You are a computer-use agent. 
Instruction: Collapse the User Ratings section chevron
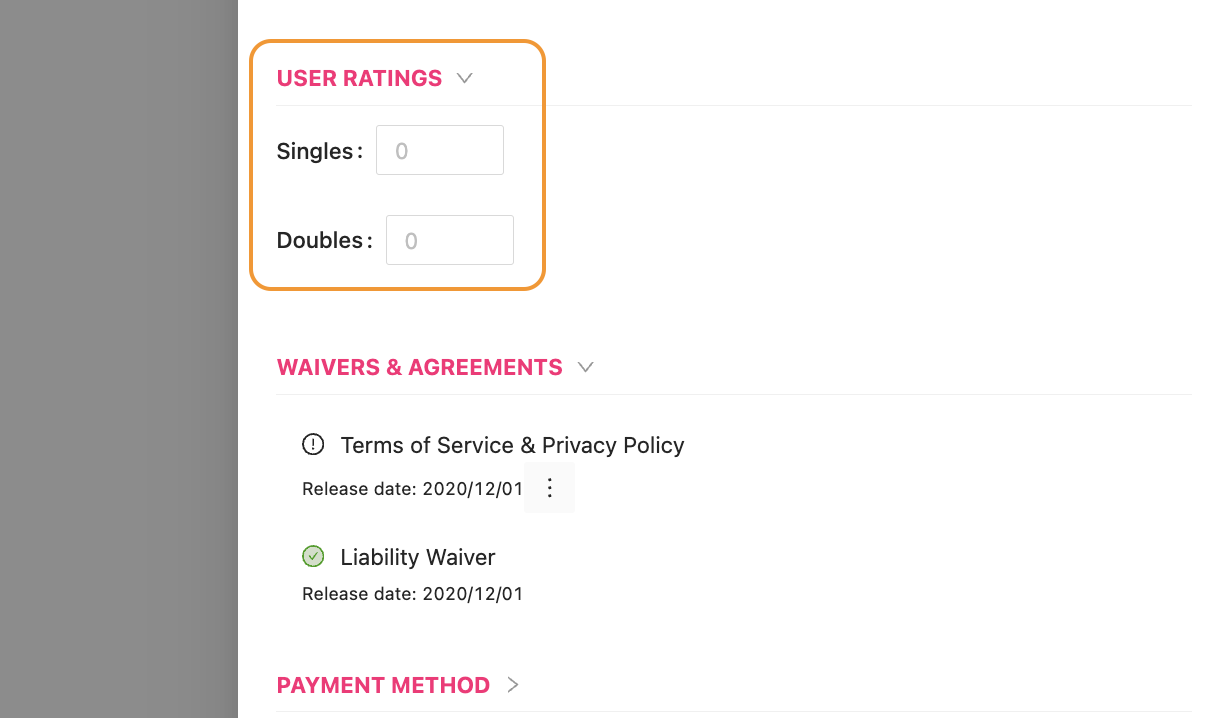coord(464,78)
